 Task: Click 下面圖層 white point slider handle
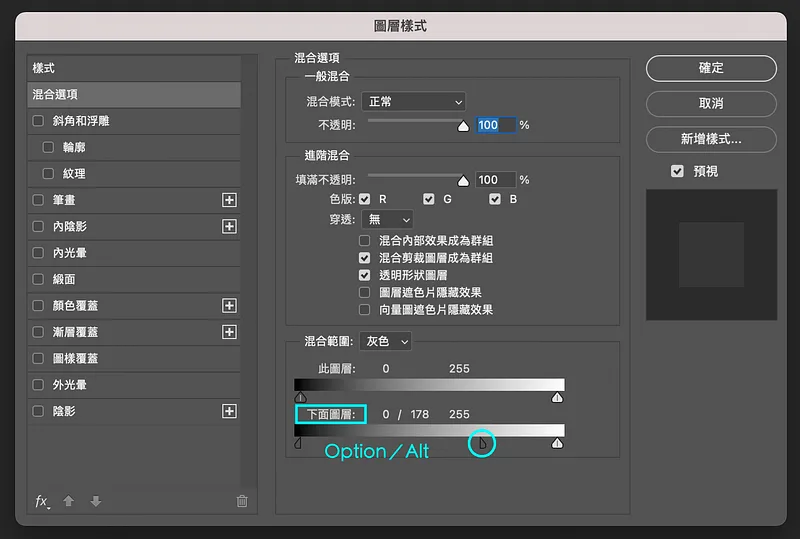[x=557, y=443]
